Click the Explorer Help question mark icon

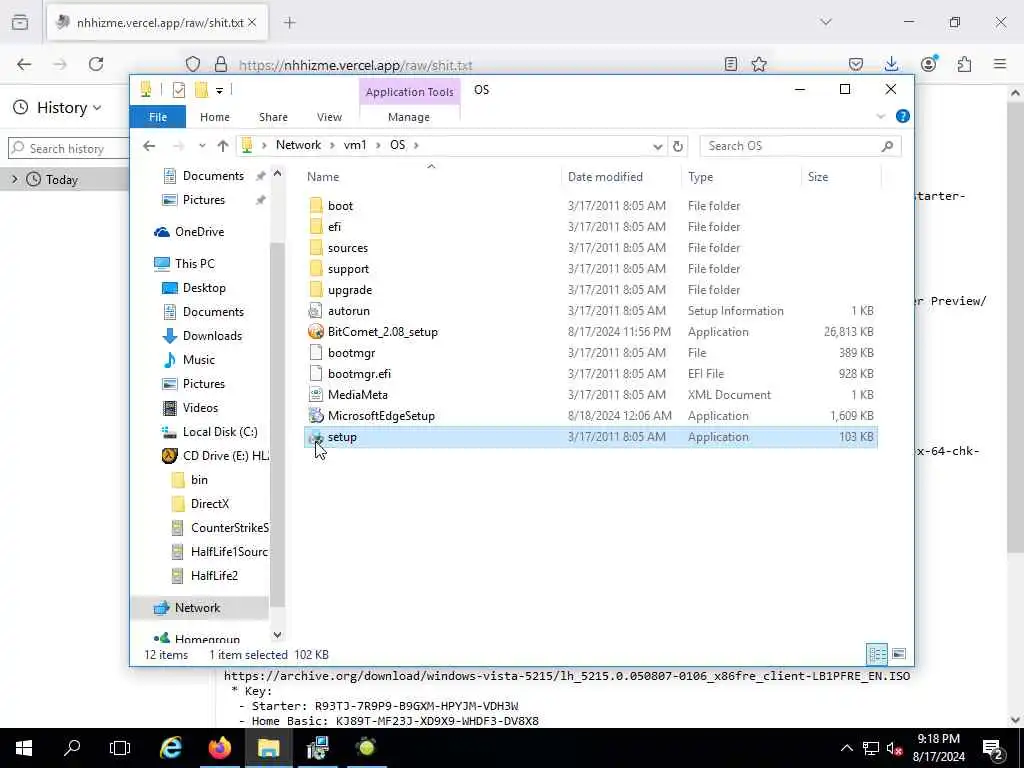(x=903, y=116)
